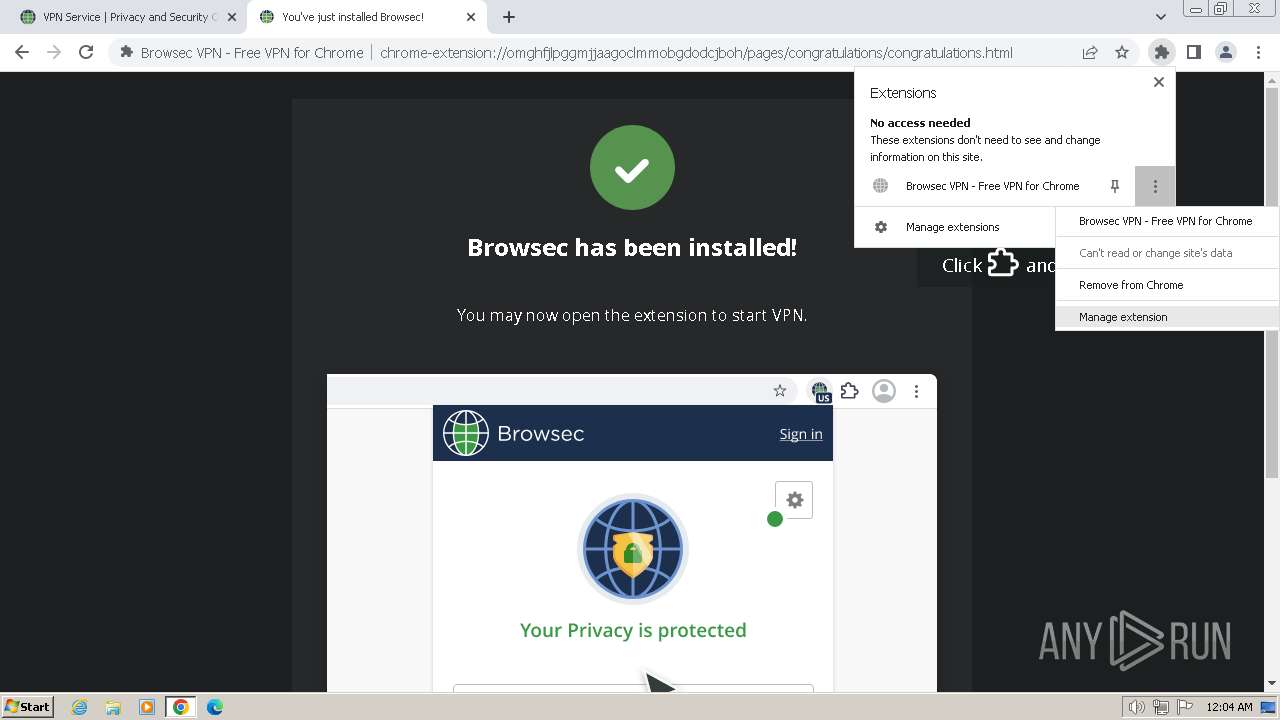
Task: Click the forward navigation arrow
Action: [54, 52]
